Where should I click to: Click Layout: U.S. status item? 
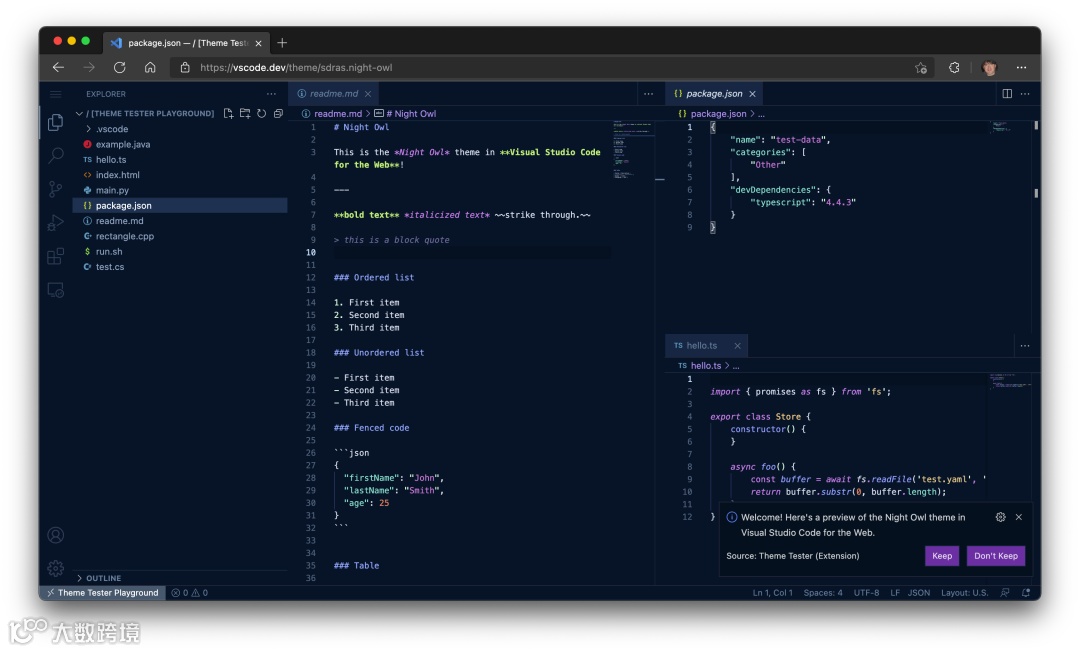[964, 593]
